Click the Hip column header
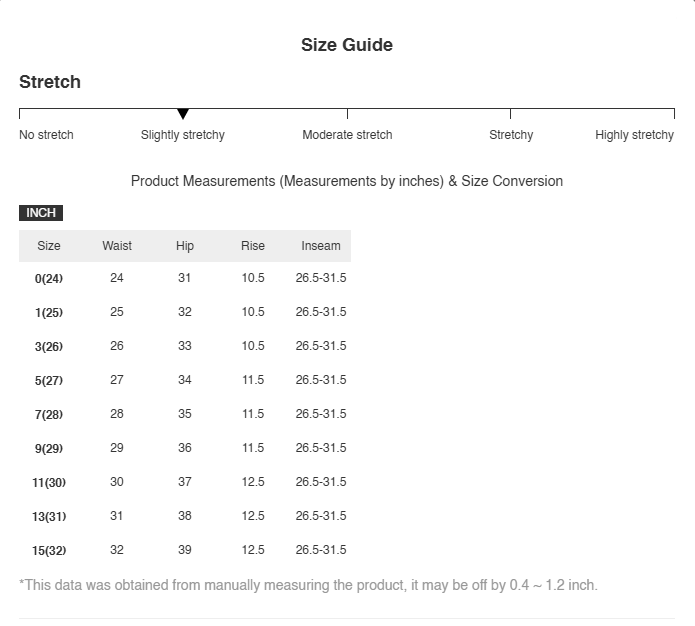 (x=185, y=246)
